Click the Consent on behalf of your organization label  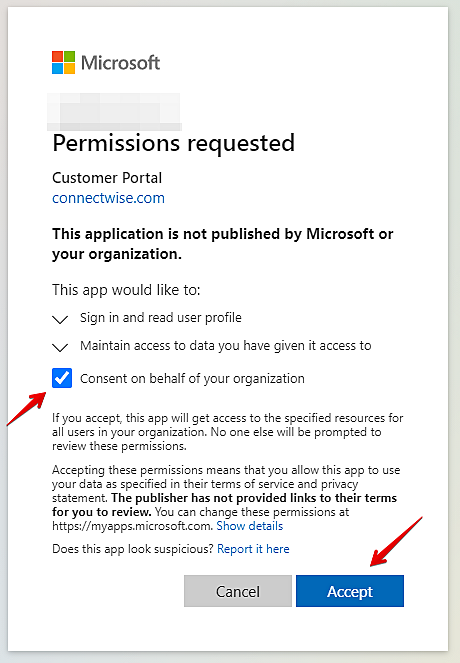click(192, 378)
